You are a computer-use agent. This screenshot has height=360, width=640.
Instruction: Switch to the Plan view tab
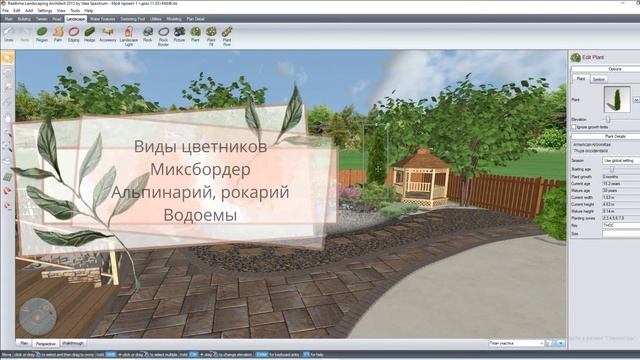pyautogui.click(x=24, y=343)
